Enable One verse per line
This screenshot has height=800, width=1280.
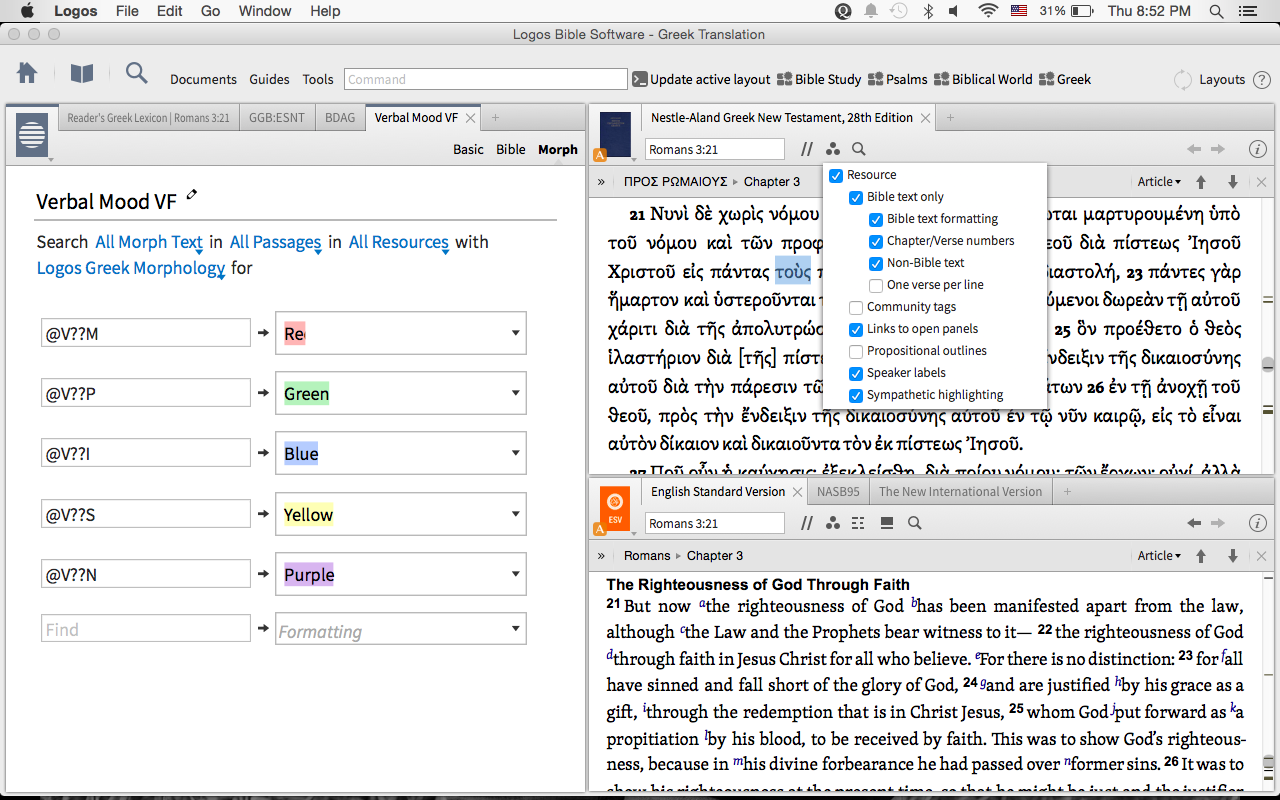(876, 285)
